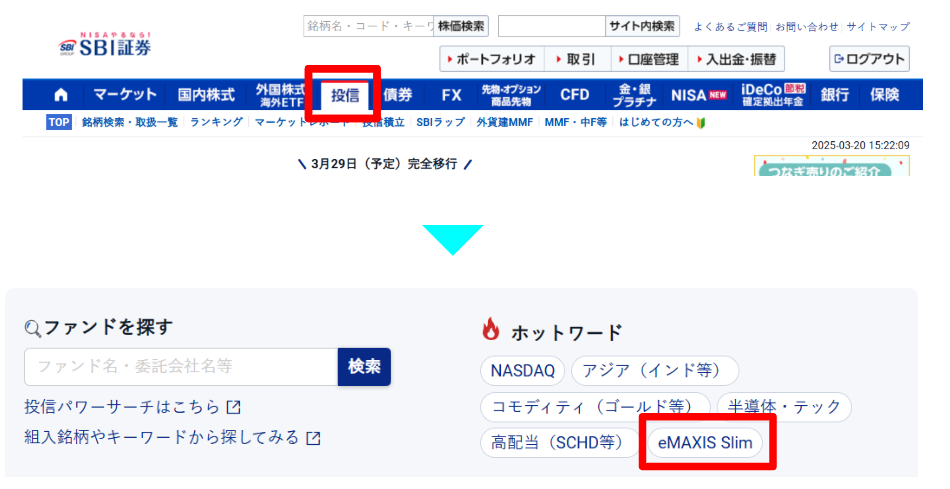Open お問い合わせ link
This screenshot has height=489, width=950.
[x=807, y=27]
